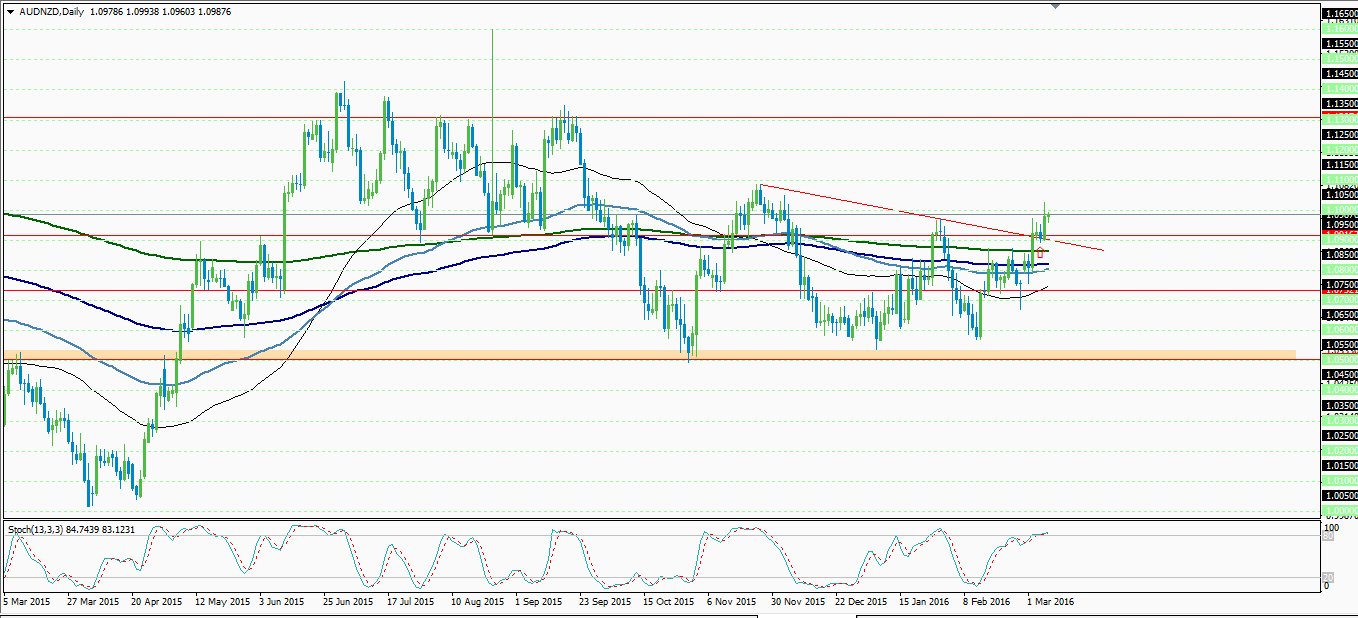Click the 1 Sep 2015 date label
1358x618 pixels.
point(539,602)
